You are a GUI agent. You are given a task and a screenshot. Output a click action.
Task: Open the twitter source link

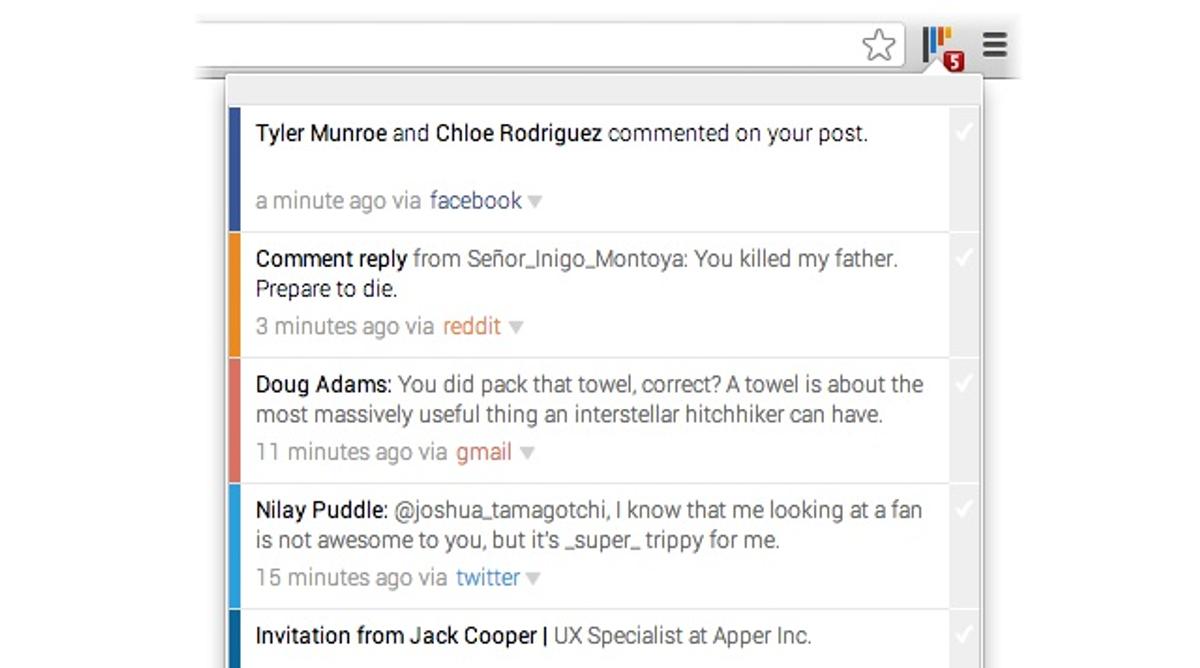[x=488, y=577]
